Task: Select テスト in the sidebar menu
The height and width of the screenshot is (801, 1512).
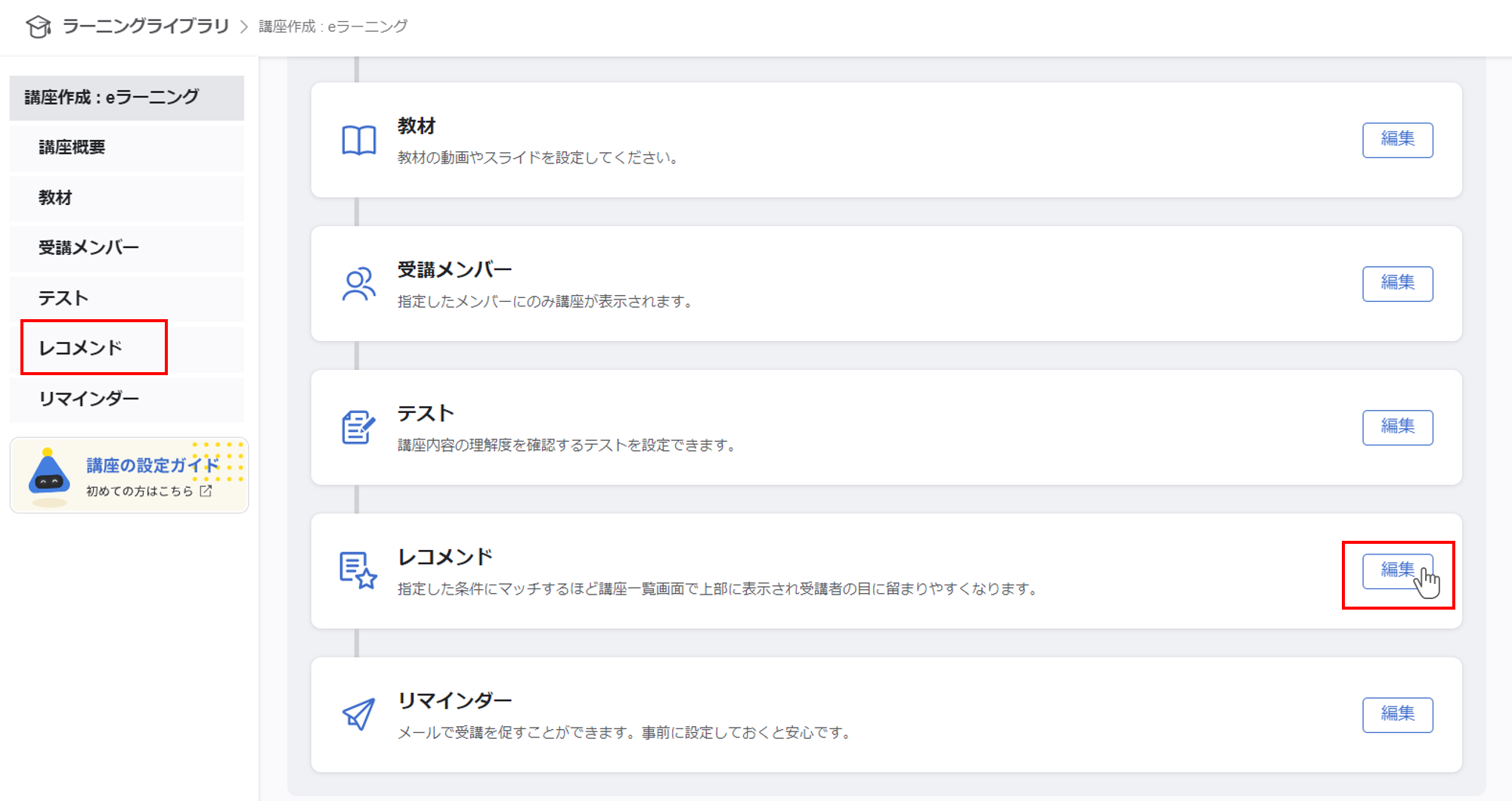Action: coord(64,299)
